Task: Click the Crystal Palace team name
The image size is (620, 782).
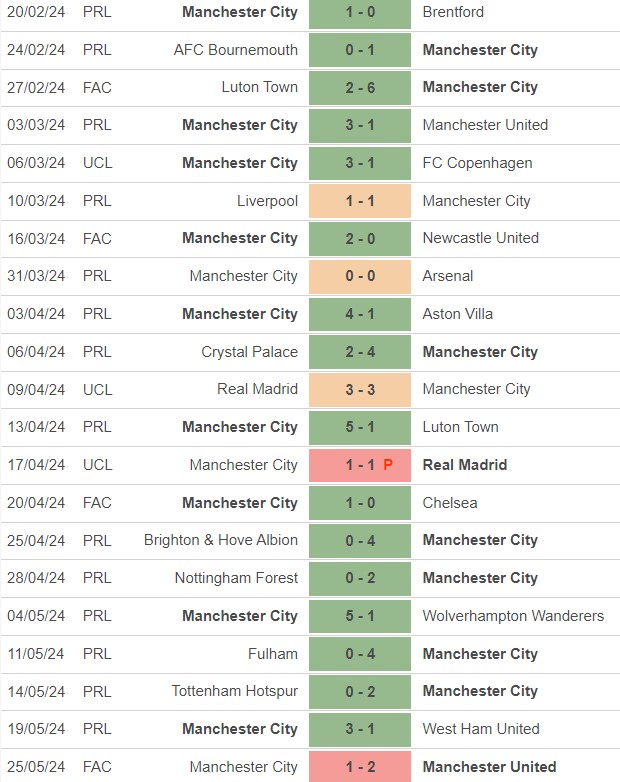Action: tap(249, 352)
